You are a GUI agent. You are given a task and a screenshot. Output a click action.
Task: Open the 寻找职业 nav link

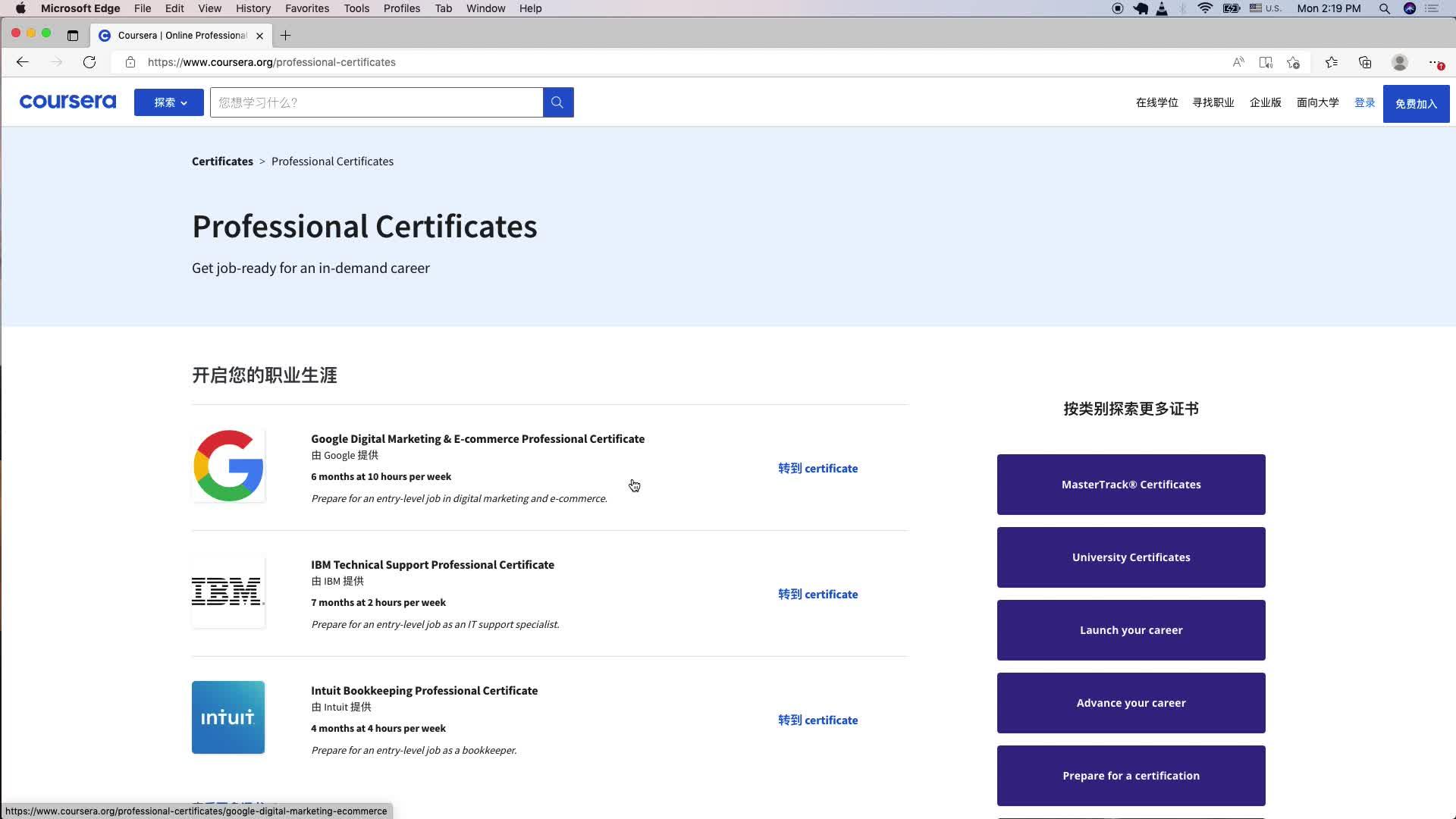pyautogui.click(x=1213, y=102)
